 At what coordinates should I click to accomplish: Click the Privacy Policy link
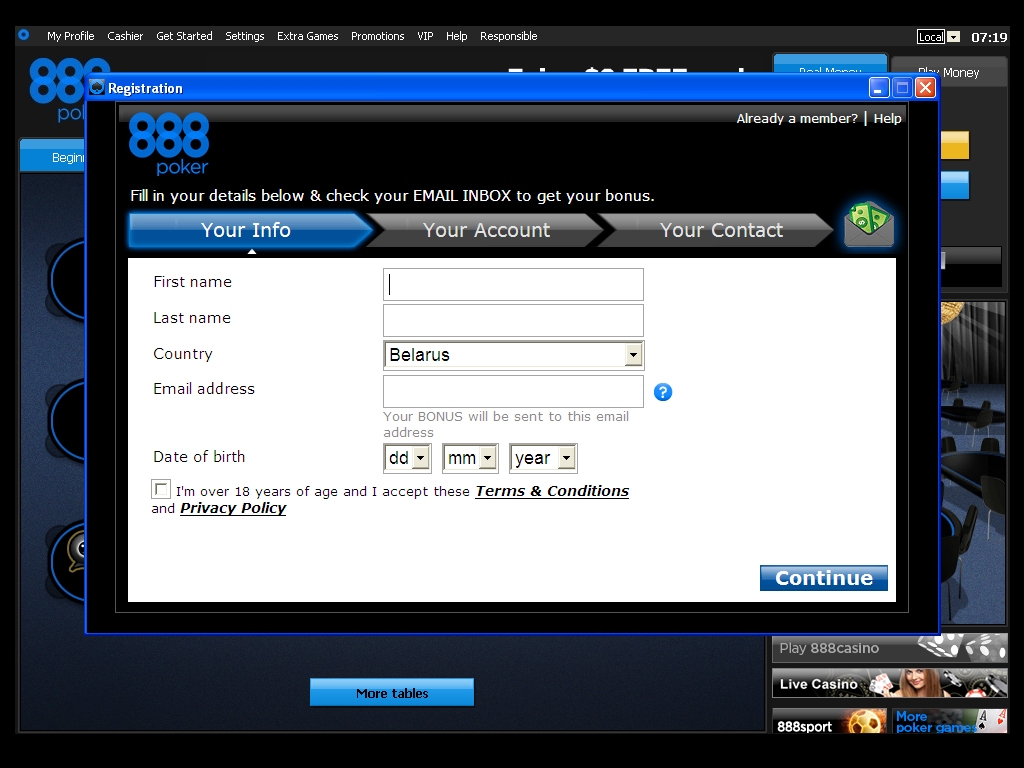tap(233, 508)
